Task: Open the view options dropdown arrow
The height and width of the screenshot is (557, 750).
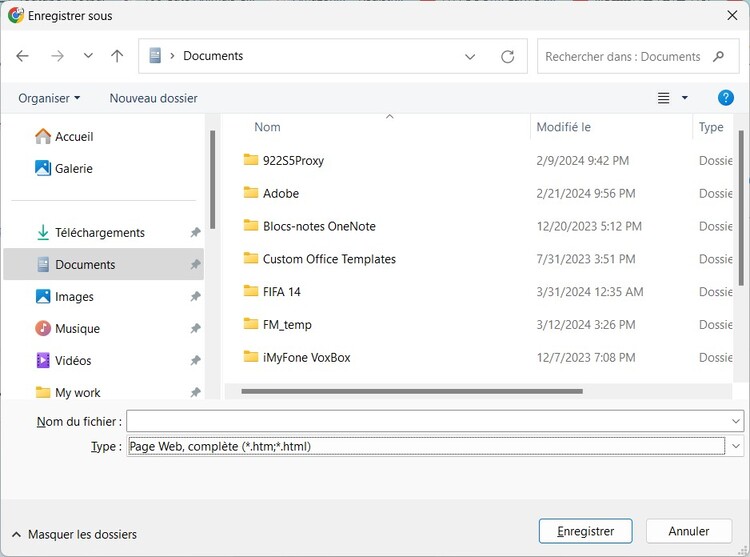Action: (x=685, y=98)
